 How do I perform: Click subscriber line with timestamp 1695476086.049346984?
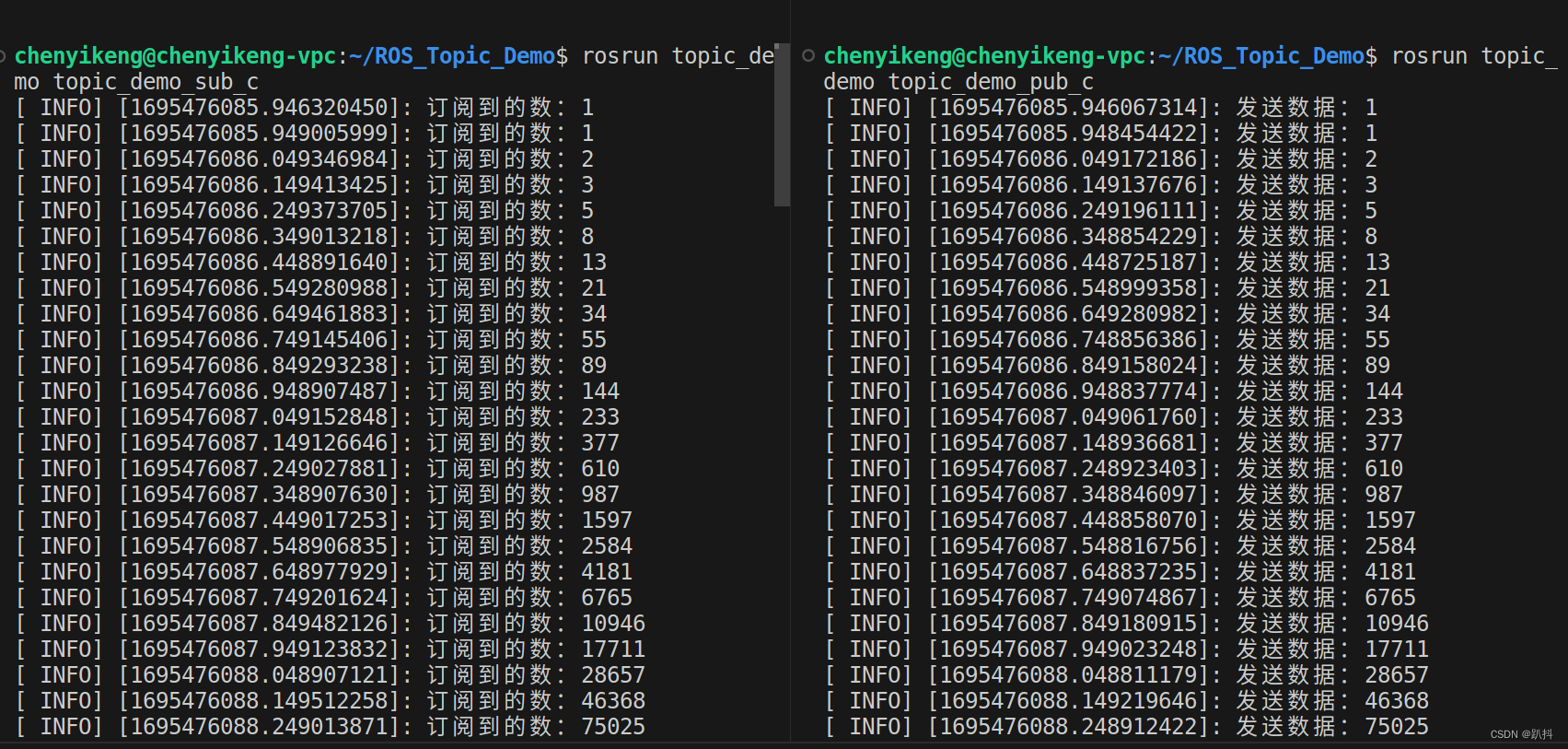coord(305,159)
